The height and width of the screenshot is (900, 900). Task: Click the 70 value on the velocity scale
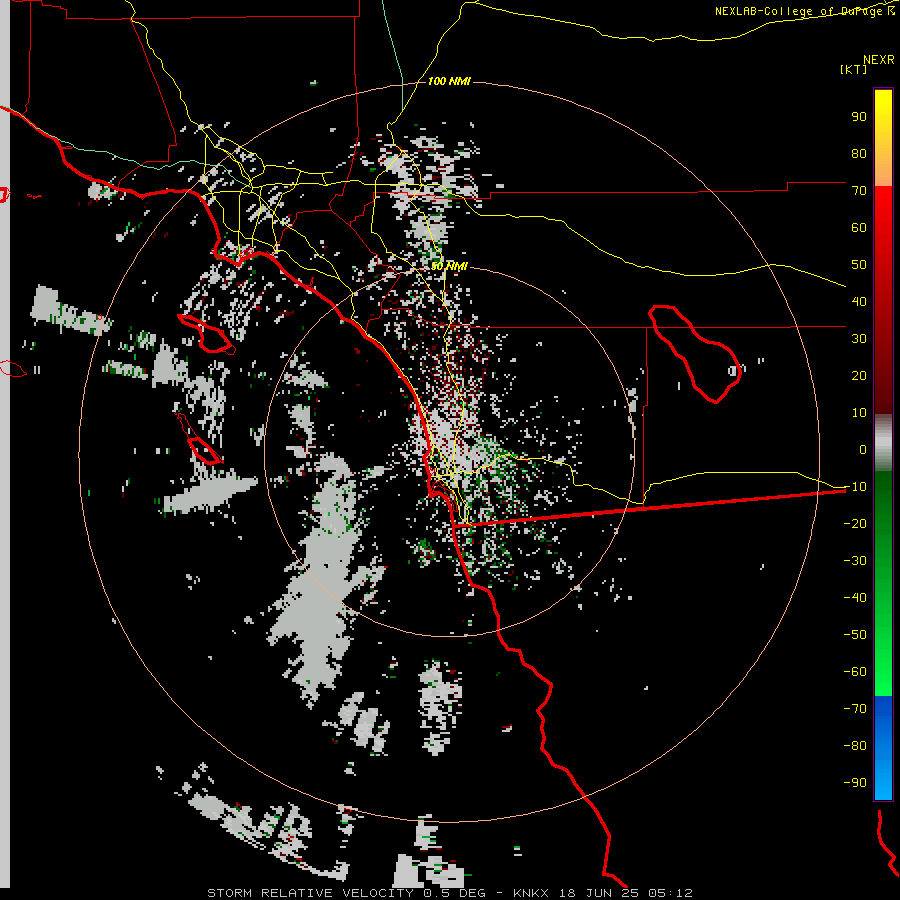point(859,191)
